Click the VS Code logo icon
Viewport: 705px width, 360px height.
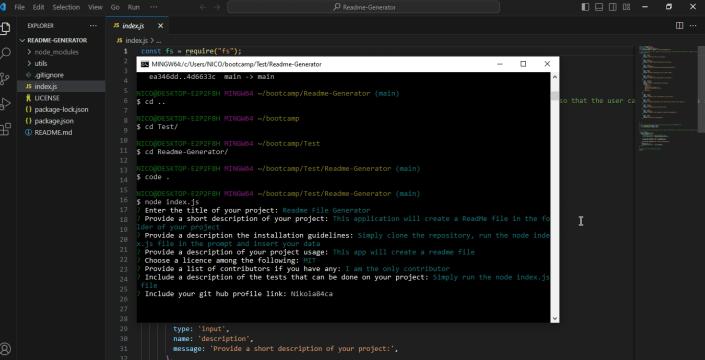pyautogui.click(x=3, y=7)
